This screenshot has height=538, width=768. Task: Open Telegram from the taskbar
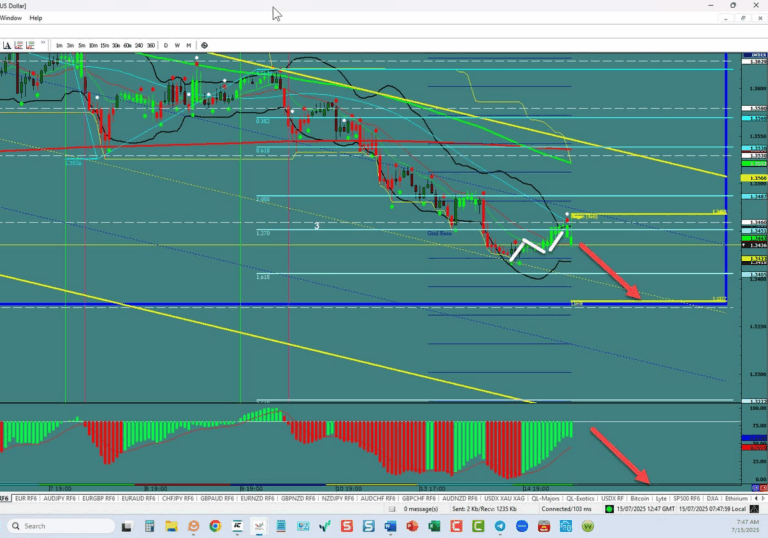(x=500, y=527)
